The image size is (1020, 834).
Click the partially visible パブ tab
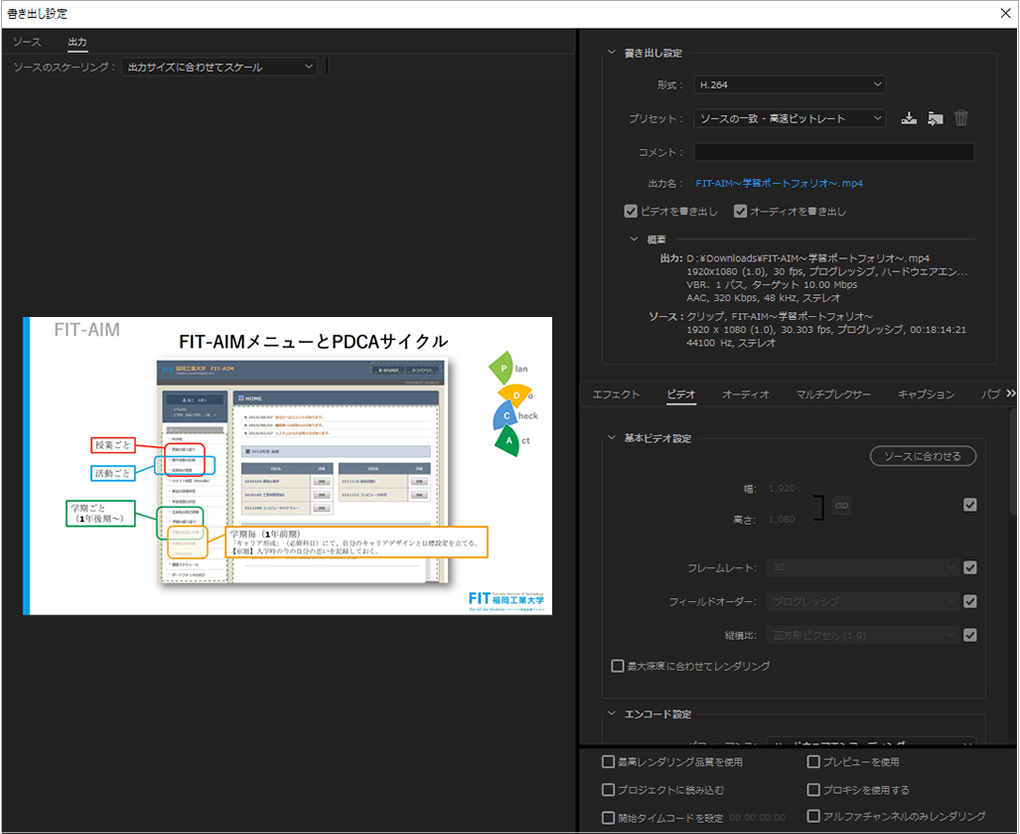(991, 394)
